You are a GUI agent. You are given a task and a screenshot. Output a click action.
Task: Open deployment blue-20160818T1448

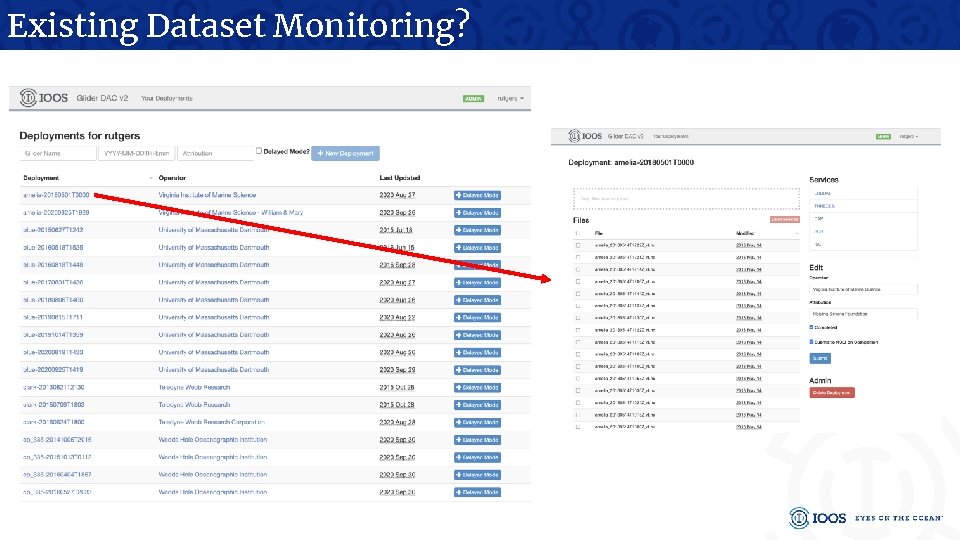[x=53, y=264]
